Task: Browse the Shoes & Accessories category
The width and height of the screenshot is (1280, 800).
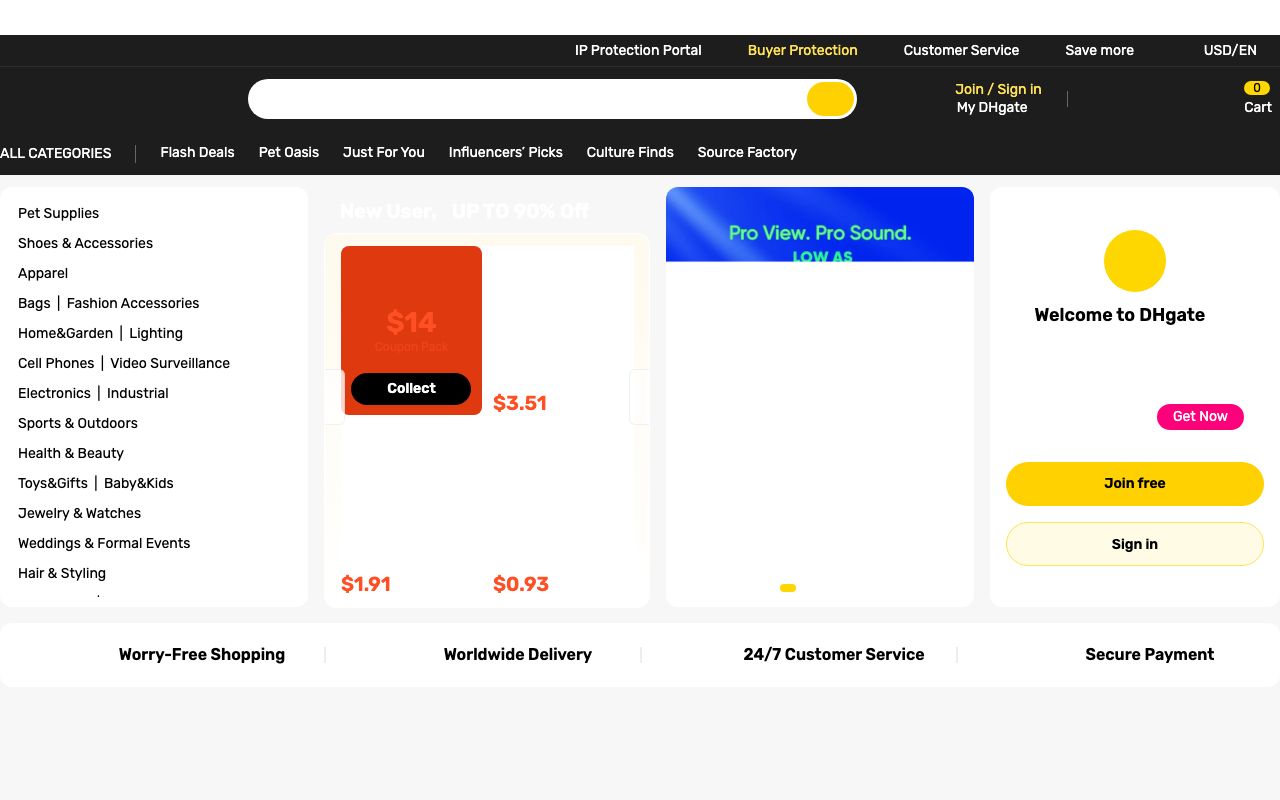Action: click(85, 243)
